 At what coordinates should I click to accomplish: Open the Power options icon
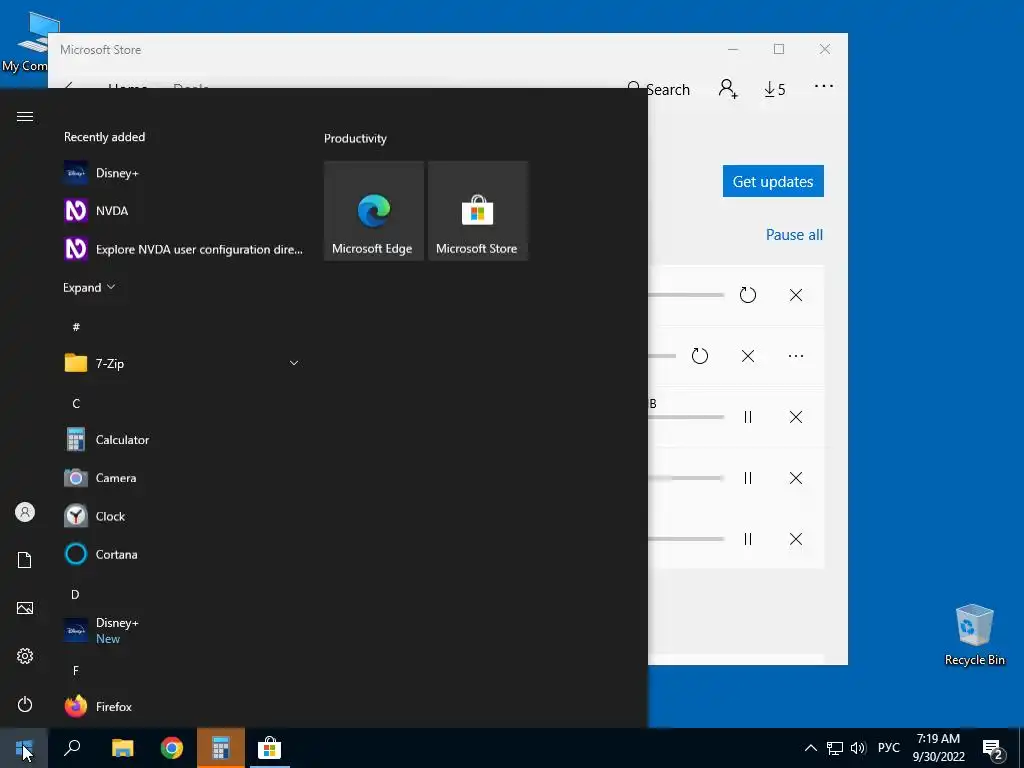(25, 704)
